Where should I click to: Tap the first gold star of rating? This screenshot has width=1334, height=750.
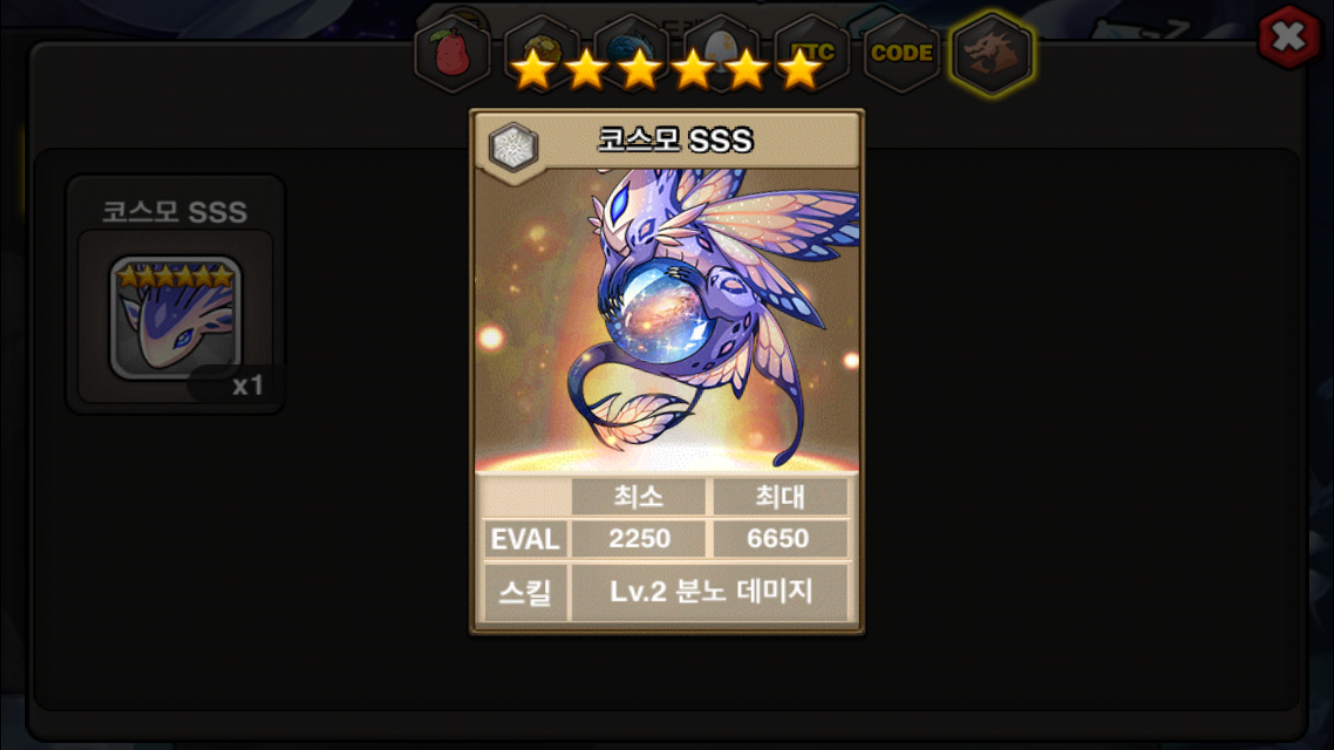pos(532,69)
